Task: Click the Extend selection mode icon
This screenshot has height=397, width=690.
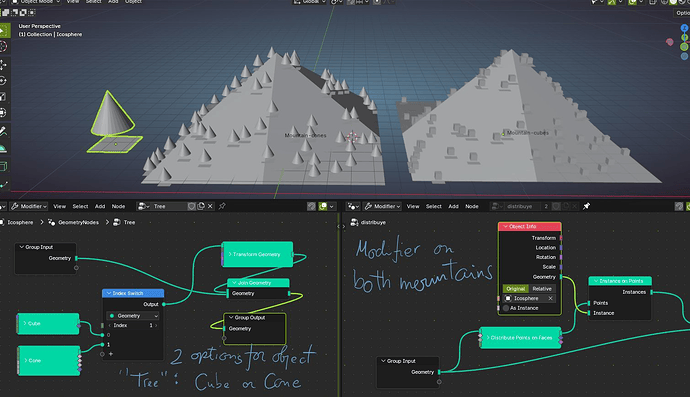Action: pos(7,12)
